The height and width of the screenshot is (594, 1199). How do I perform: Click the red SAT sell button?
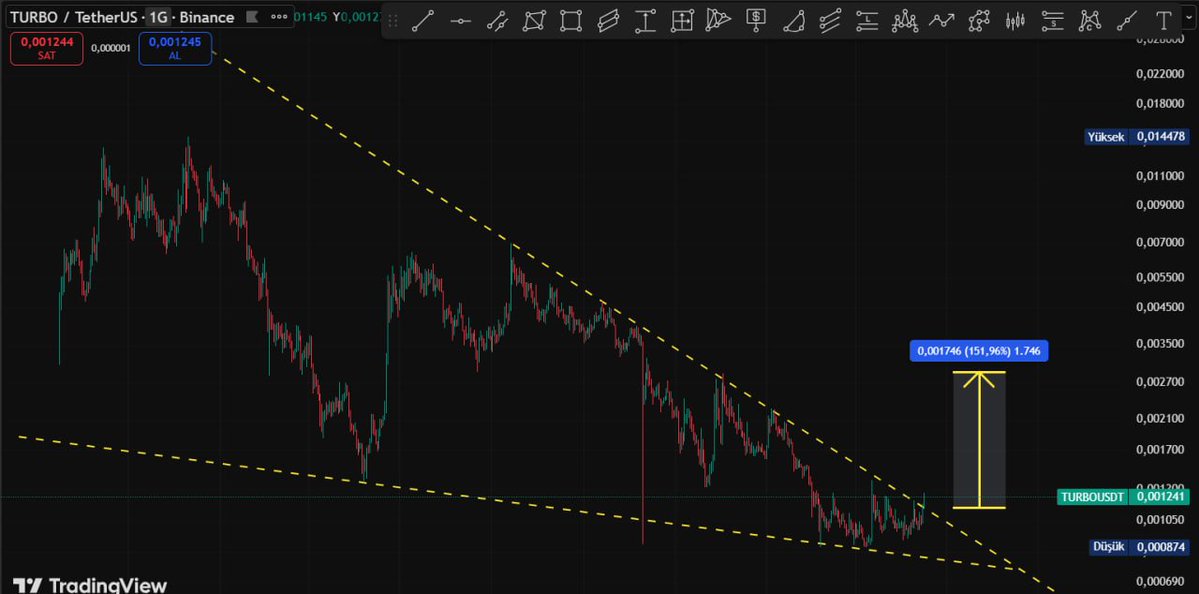click(x=45, y=45)
